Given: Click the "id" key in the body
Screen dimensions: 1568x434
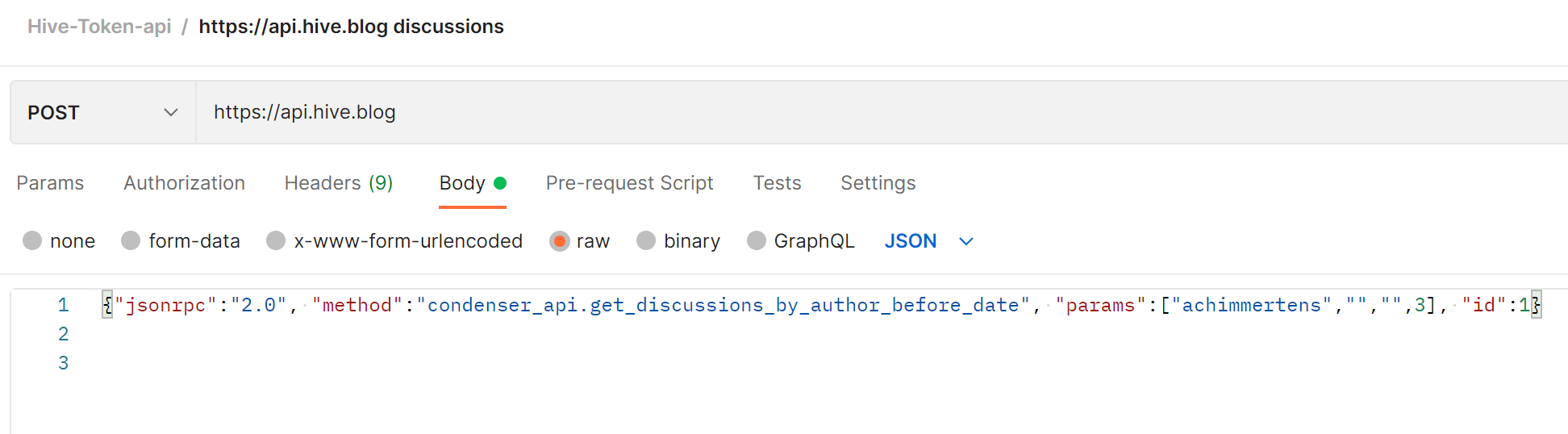Looking at the screenshot, I should click(1484, 305).
